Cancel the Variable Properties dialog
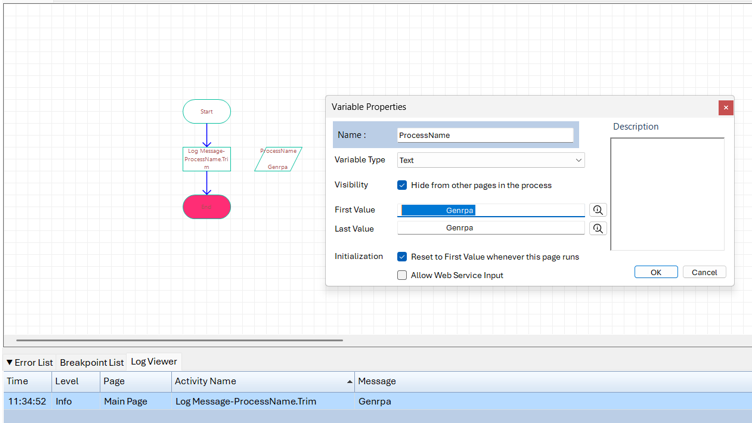755x424 pixels. click(704, 272)
